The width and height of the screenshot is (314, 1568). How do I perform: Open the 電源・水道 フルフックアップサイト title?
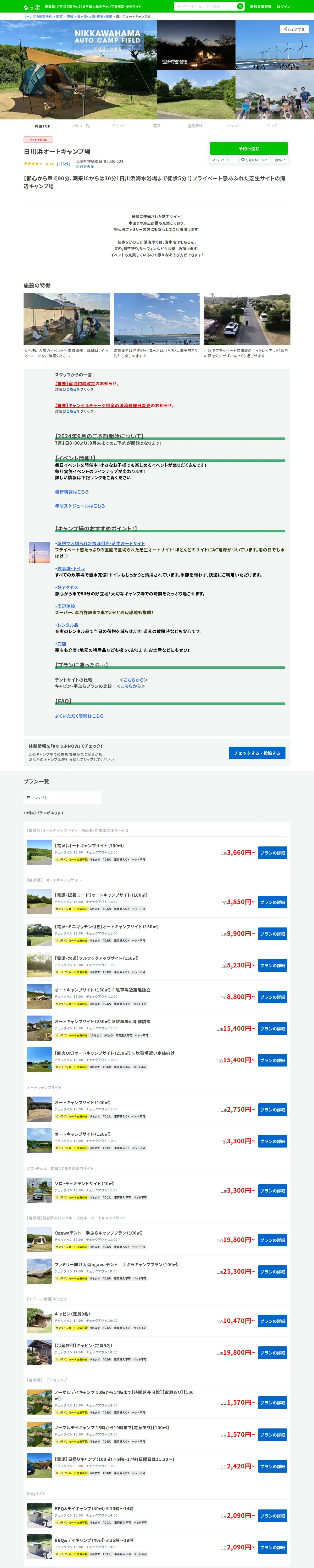pos(96,958)
